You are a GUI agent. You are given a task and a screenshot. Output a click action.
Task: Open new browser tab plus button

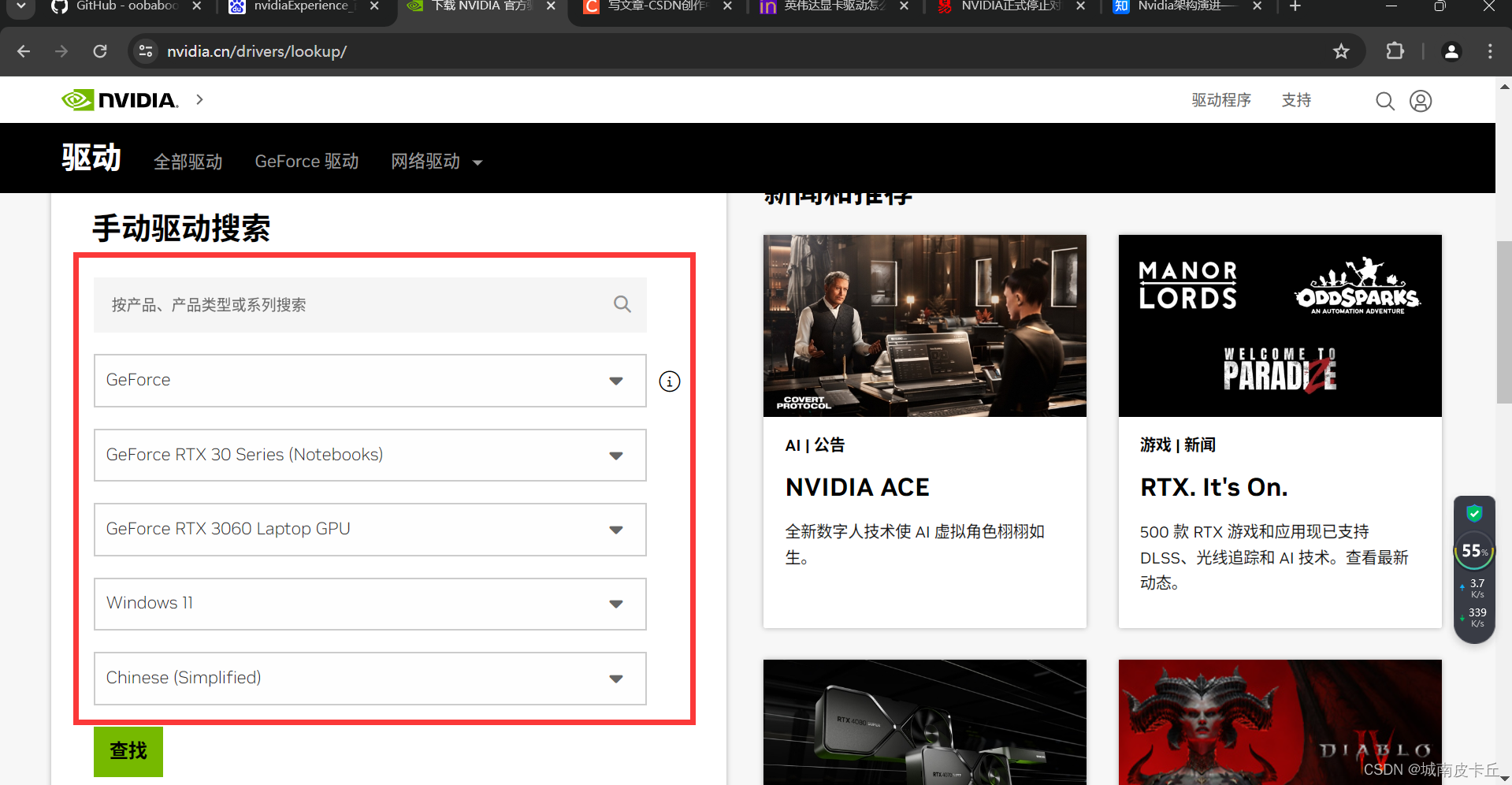pos(1295,6)
